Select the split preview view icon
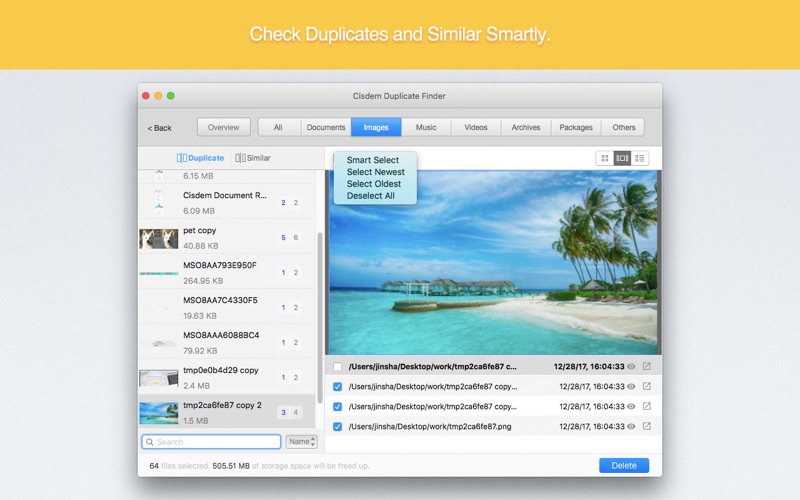Viewport: 800px width, 500px height. pyautogui.click(x=622, y=158)
